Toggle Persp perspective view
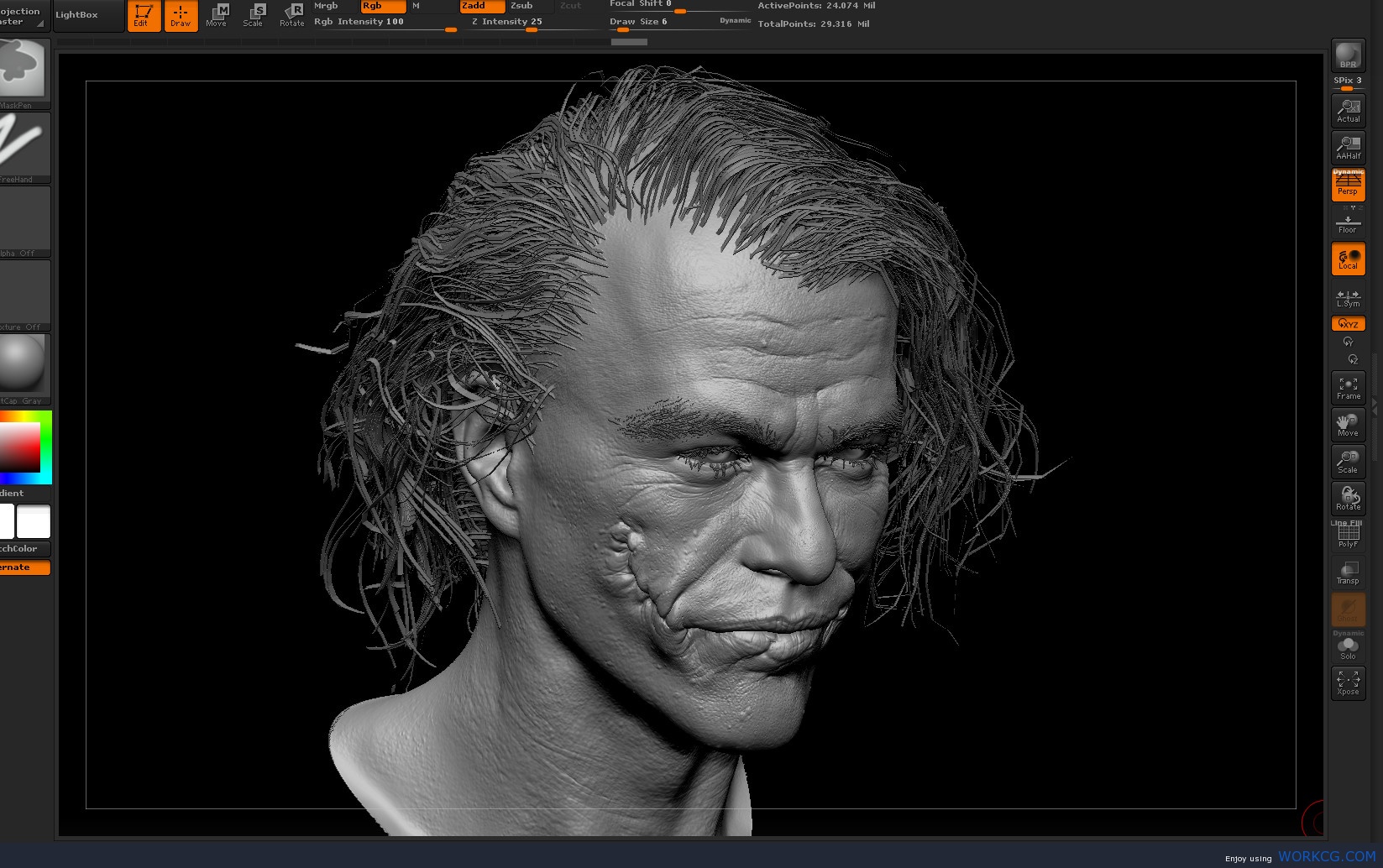The width and height of the screenshot is (1383, 868). 1348,184
